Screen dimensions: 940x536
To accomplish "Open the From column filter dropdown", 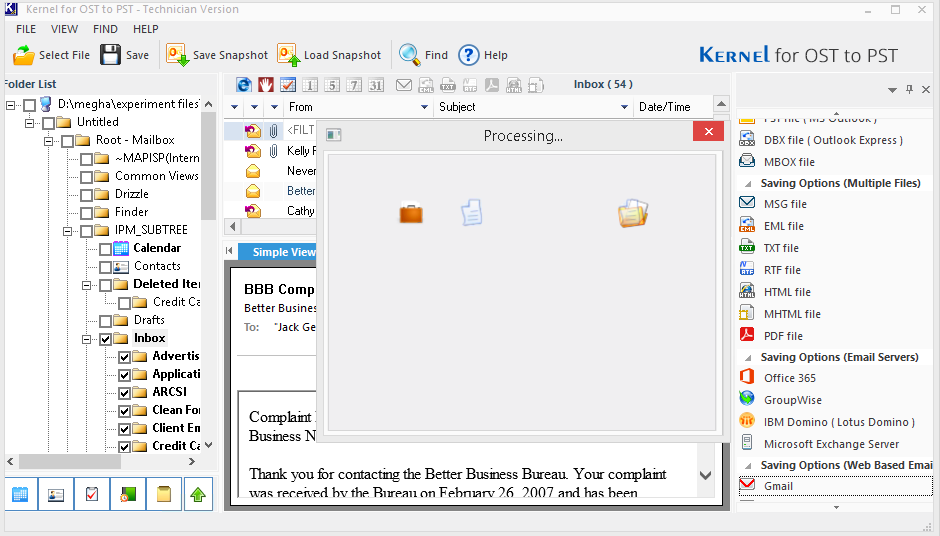I will click(424, 107).
